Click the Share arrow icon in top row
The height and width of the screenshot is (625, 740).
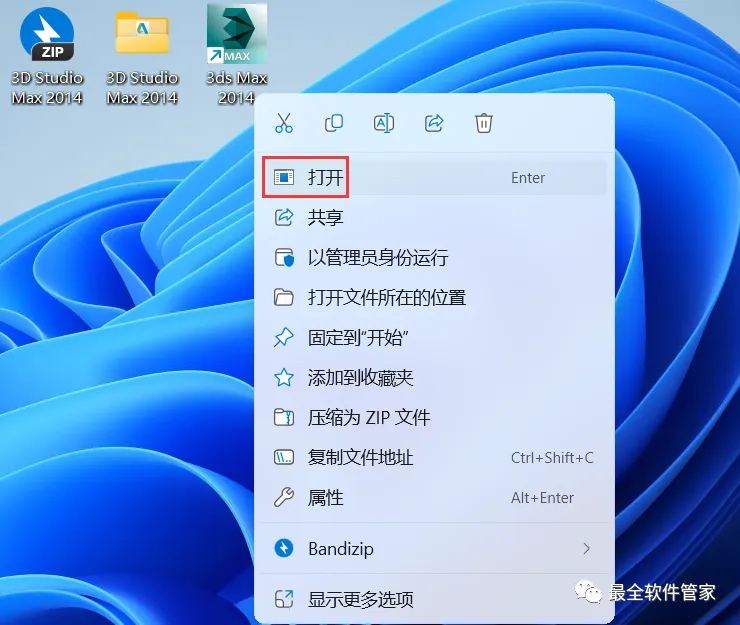click(434, 123)
